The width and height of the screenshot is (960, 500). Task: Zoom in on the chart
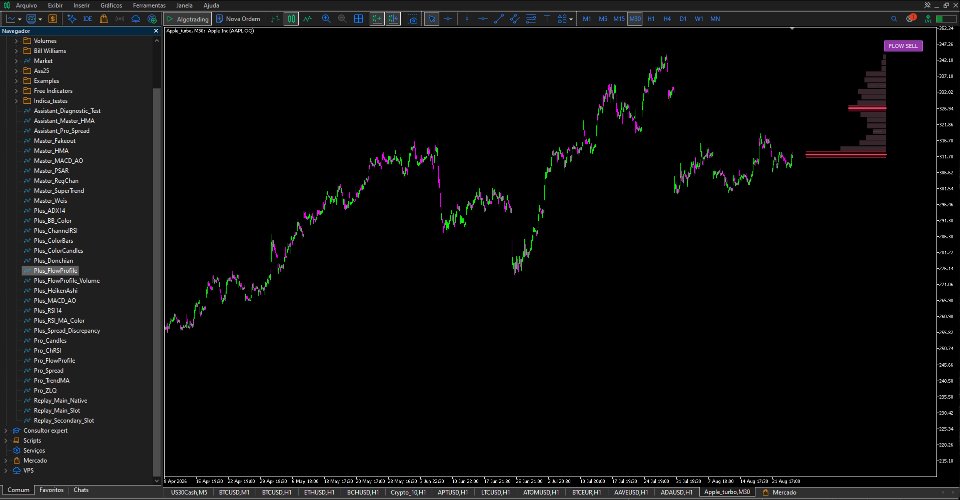pos(326,19)
